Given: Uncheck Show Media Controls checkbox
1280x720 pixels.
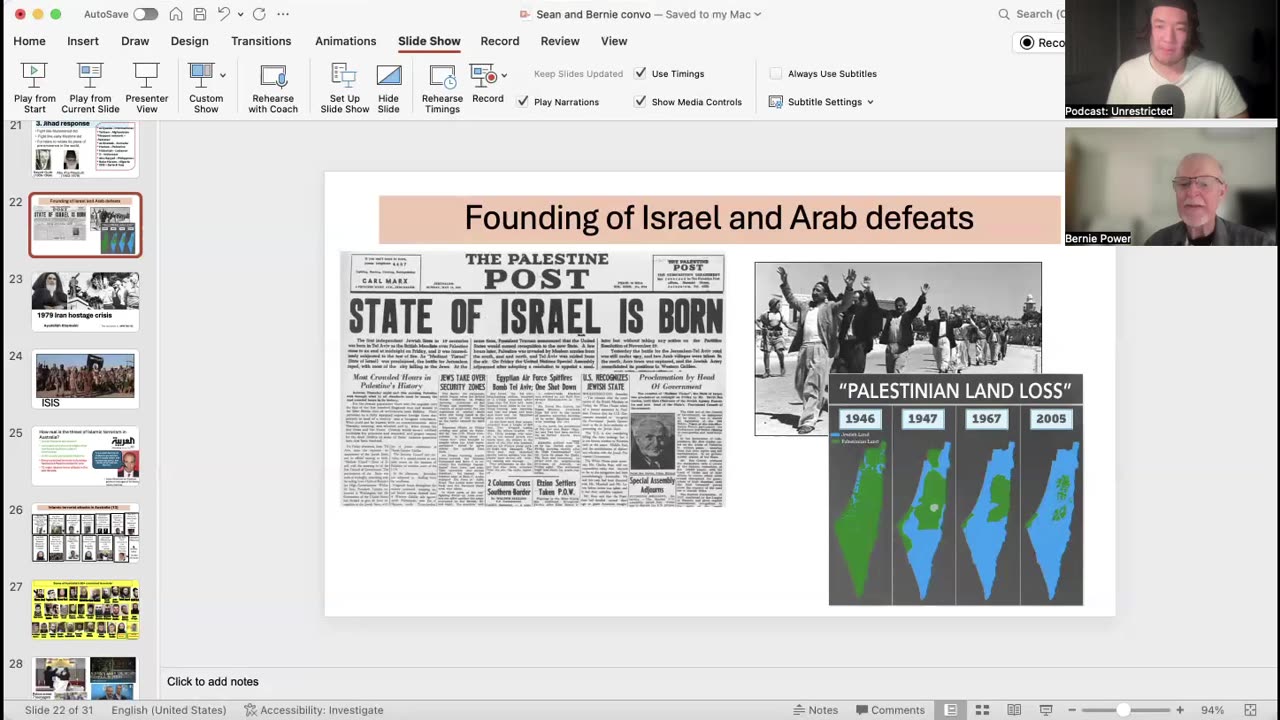Looking at the screenshot, I should [640, 101].
